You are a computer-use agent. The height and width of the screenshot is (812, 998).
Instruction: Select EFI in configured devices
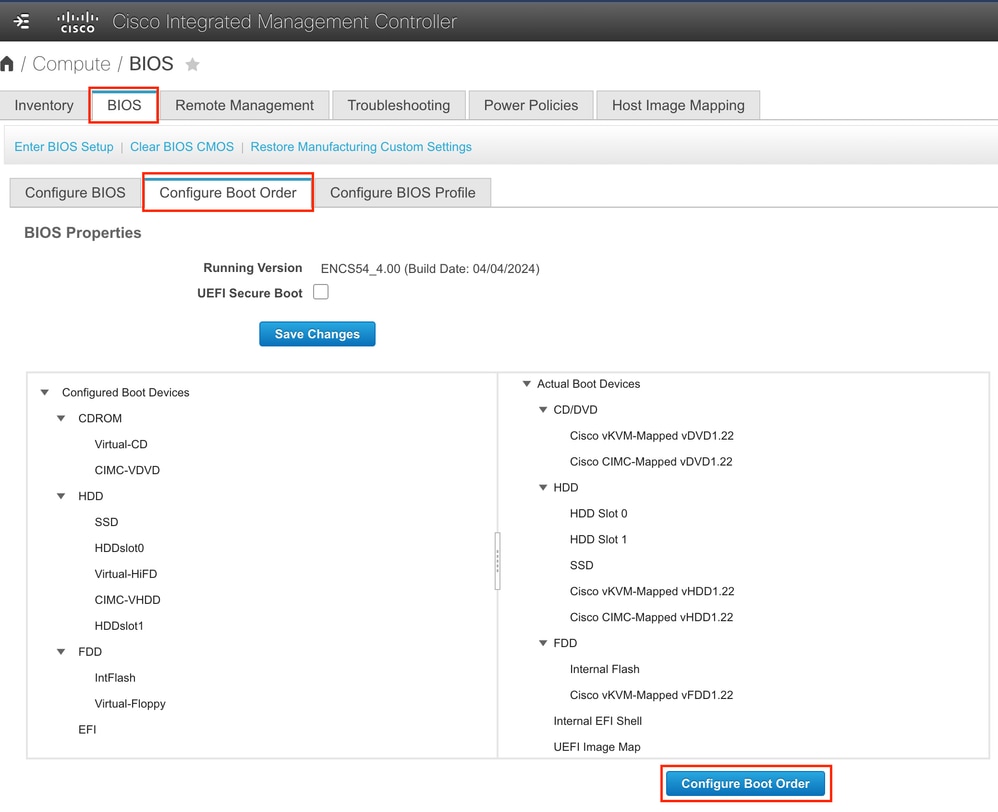coord(87,730)
